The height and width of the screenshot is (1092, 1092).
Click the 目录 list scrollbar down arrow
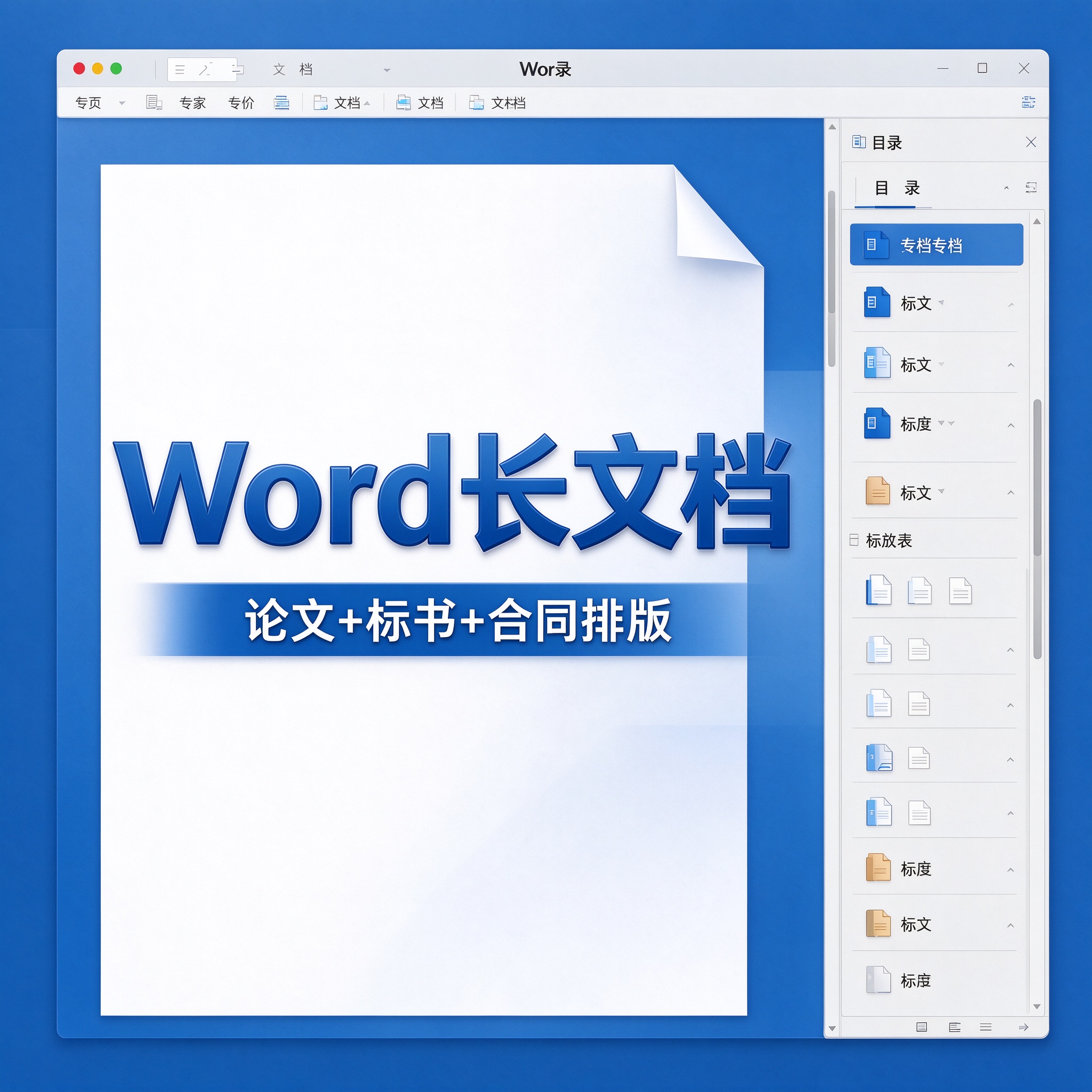[1037, 1006]
